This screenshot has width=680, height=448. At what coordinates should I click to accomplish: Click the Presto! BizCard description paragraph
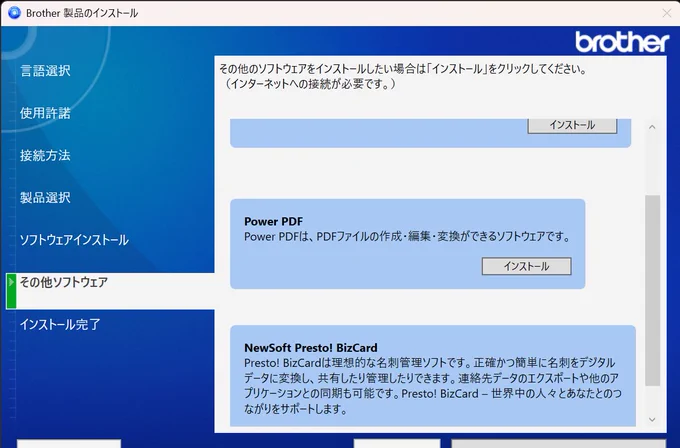[432, 386]
